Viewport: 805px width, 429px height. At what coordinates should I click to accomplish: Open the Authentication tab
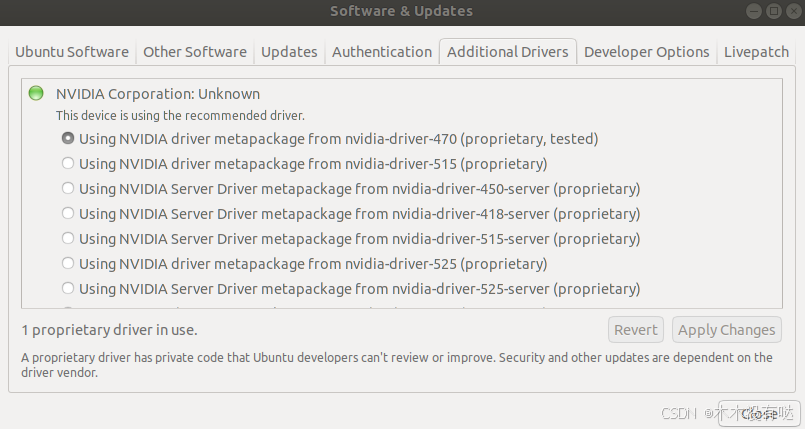[382, 52]
